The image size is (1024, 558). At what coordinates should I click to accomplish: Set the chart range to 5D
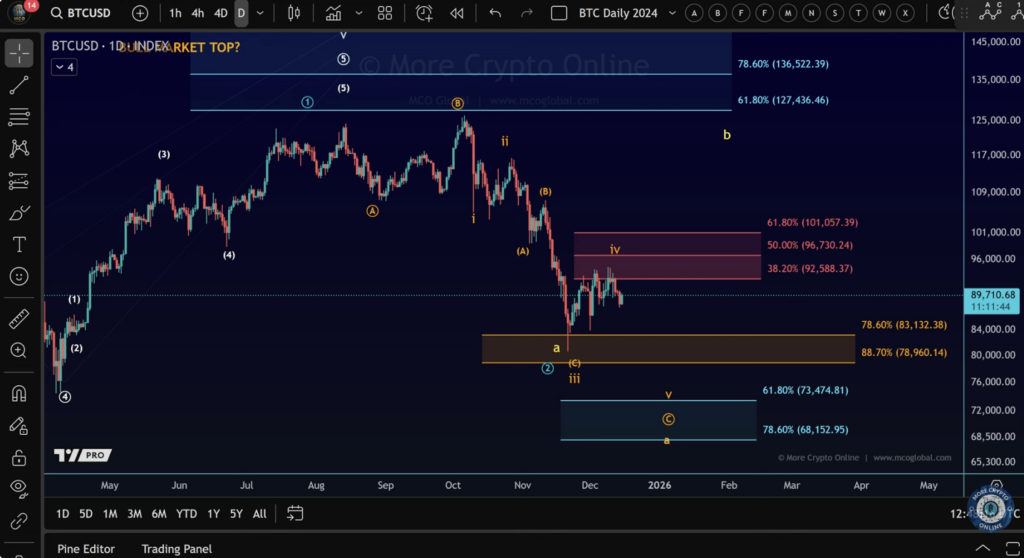(86, 514)
